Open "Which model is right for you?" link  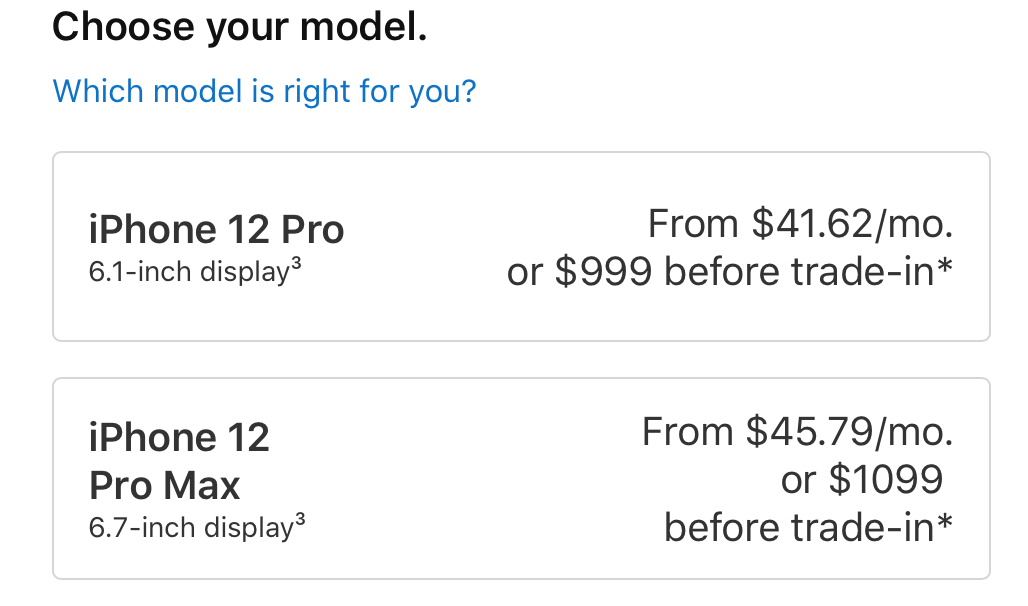pyautogui.click(x=264, y=92)
